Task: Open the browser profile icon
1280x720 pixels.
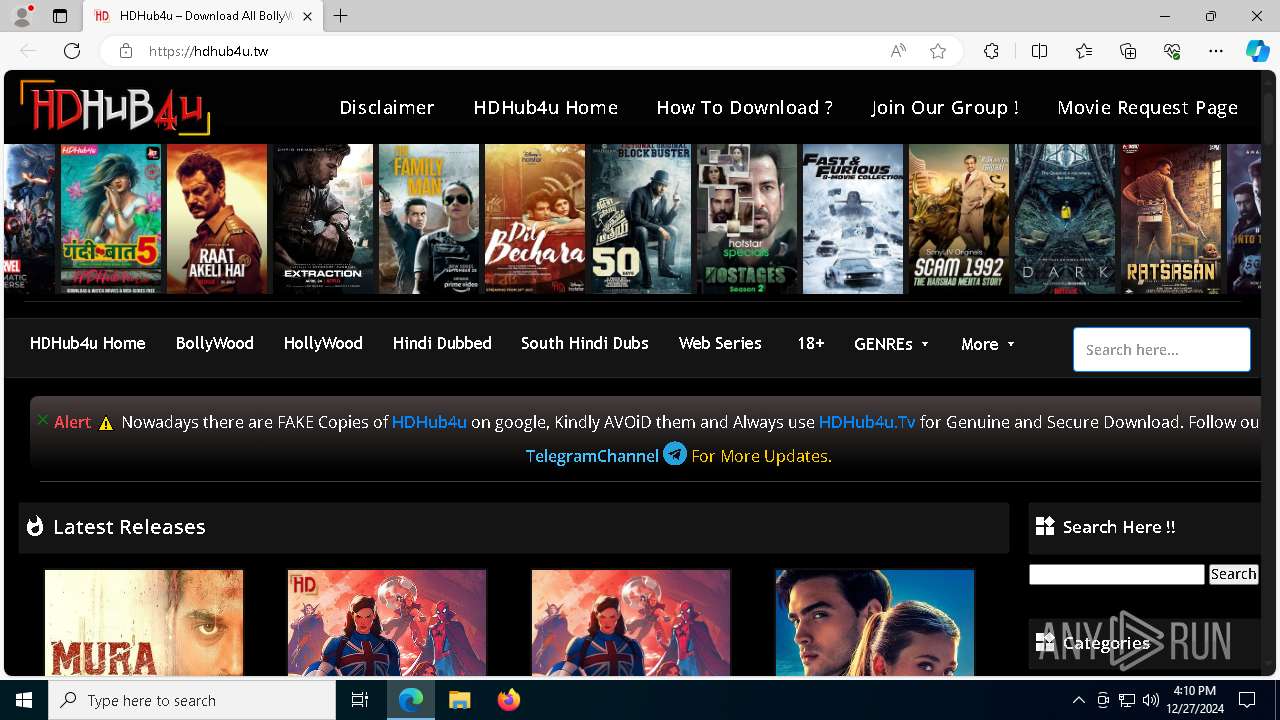Action: pyautogui.click(x=21, y=16)
